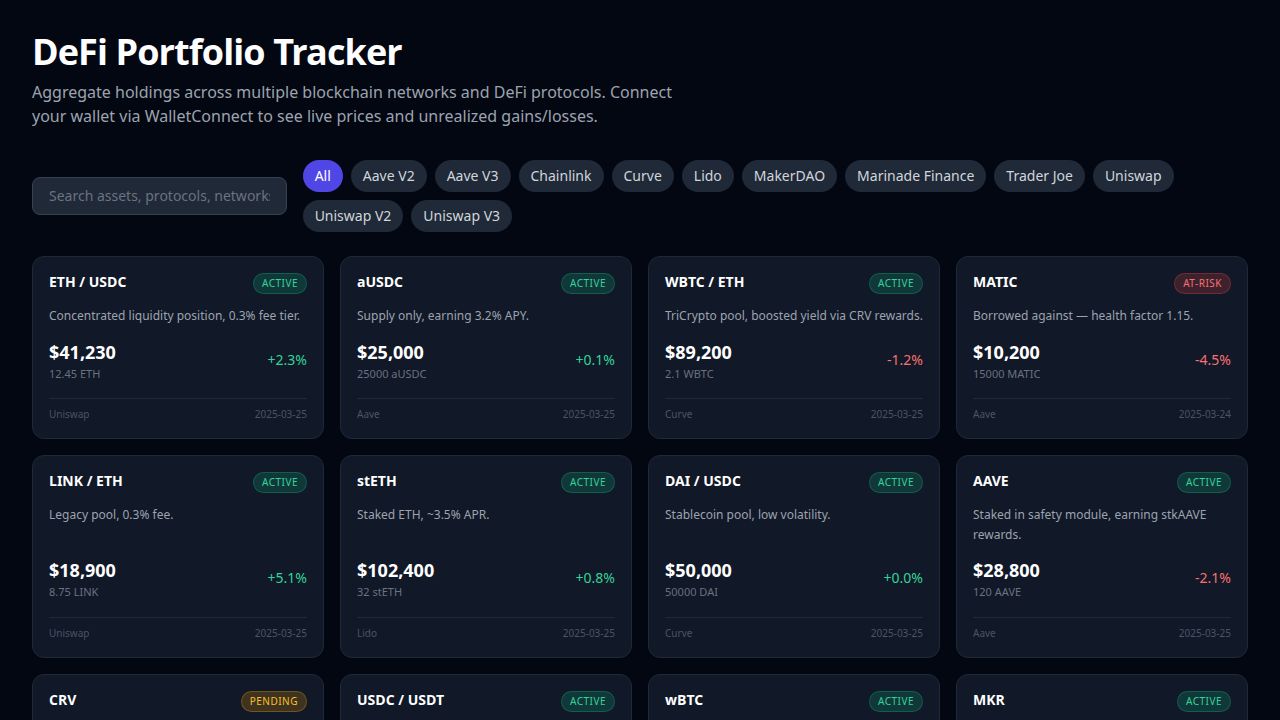1280x720 pixels.
Task: Open the WBTC / ETH card title
Action: (x=704, y=282)
